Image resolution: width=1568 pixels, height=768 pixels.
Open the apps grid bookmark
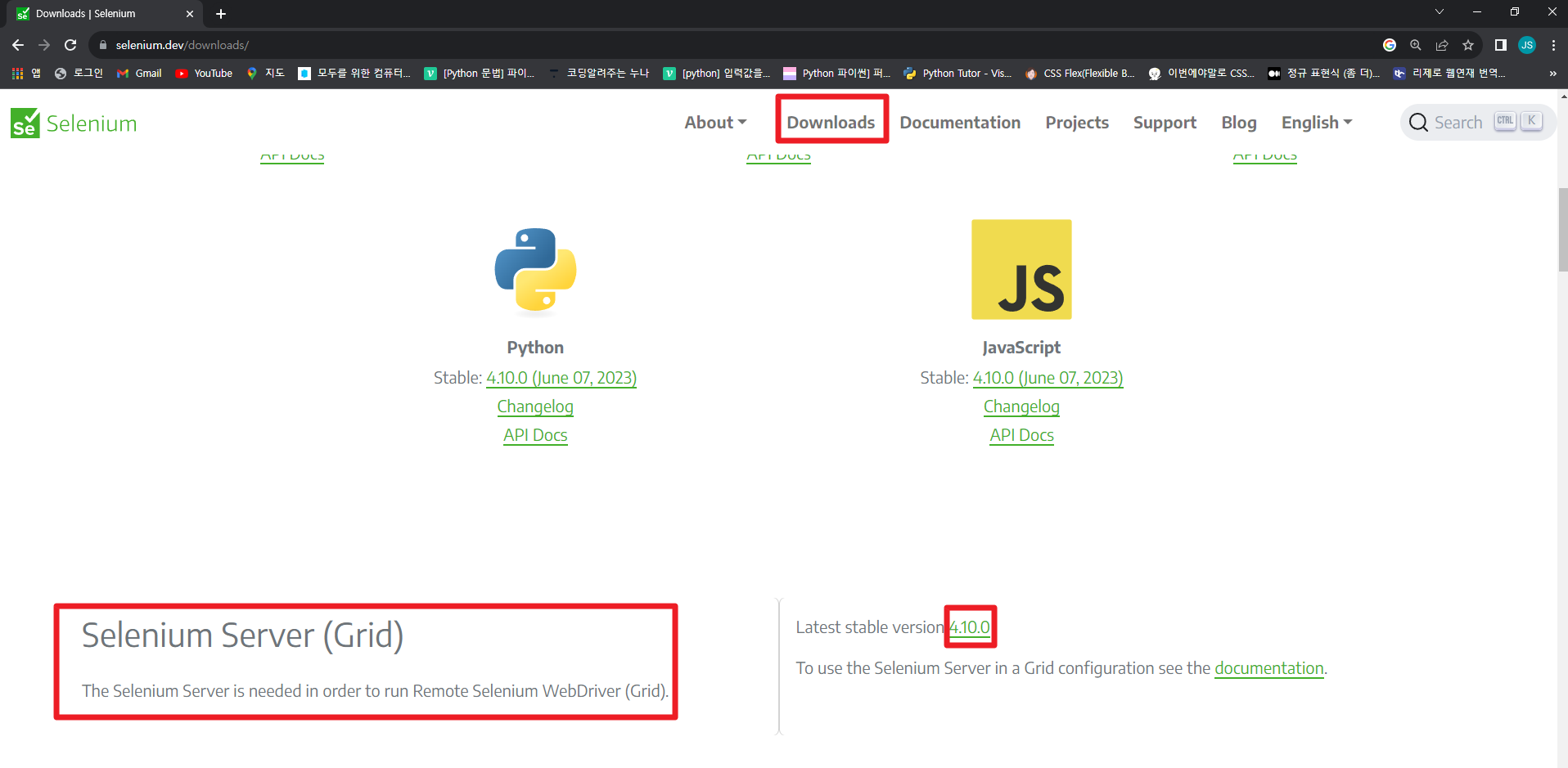pyautogui.click(x=26, y=74)
